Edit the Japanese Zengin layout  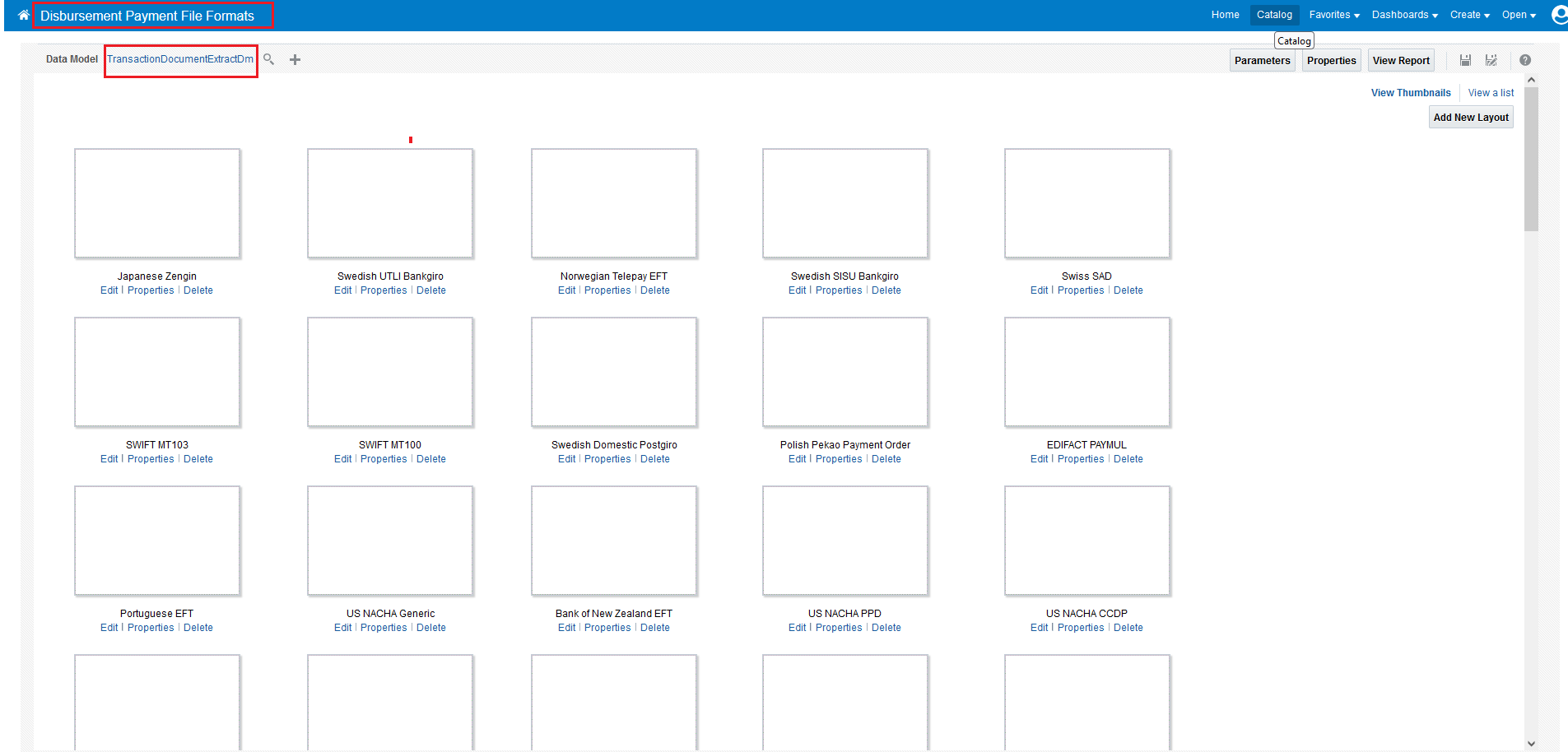[x=109, y=290]
